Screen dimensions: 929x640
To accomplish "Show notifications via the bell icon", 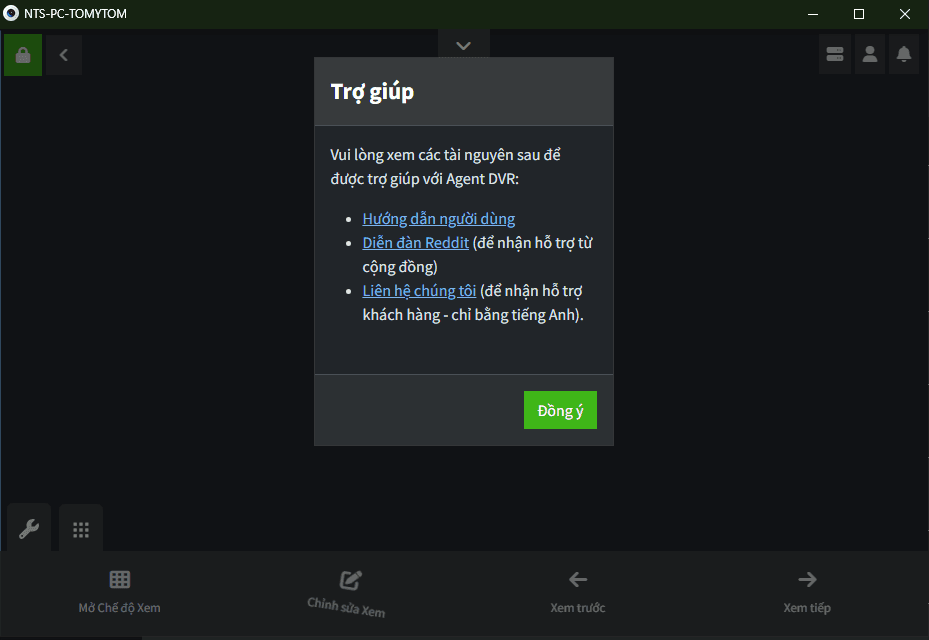I will pyautogui.click(x=904, y=54).
